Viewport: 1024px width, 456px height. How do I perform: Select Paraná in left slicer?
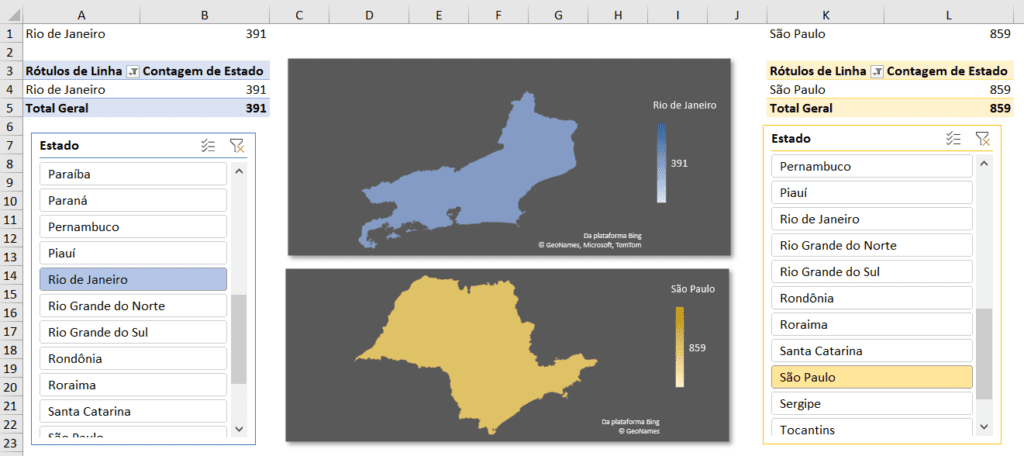133,201
